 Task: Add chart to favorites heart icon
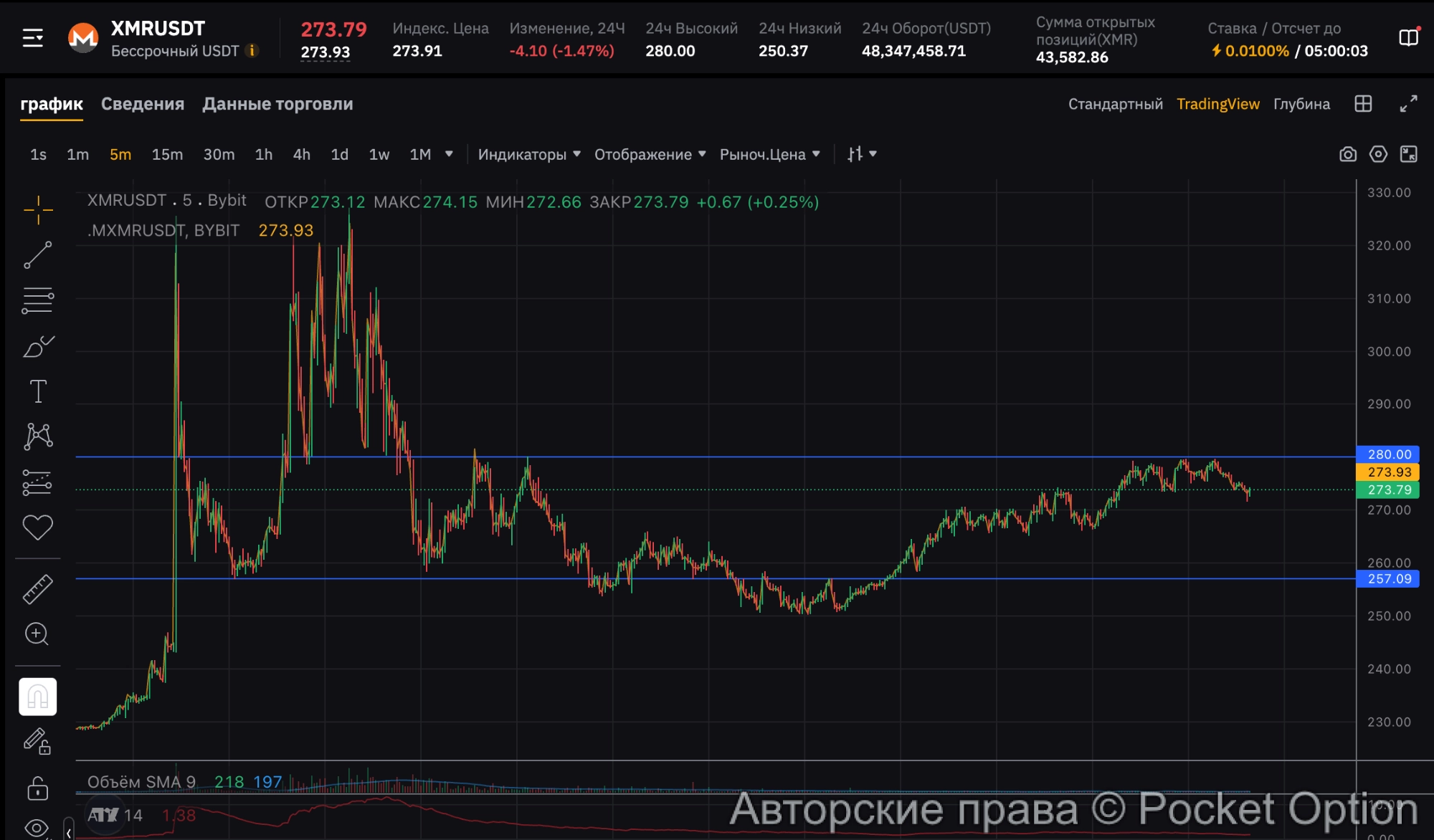point(38,528)
